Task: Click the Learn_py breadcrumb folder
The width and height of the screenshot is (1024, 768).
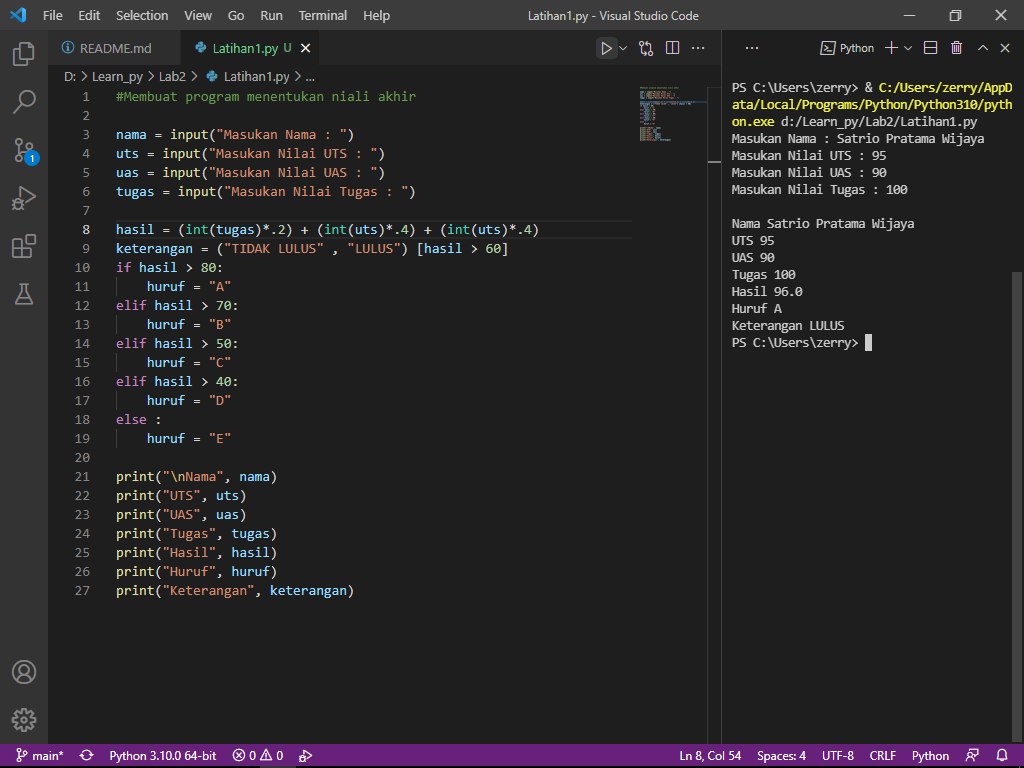Action: point(117,76)
